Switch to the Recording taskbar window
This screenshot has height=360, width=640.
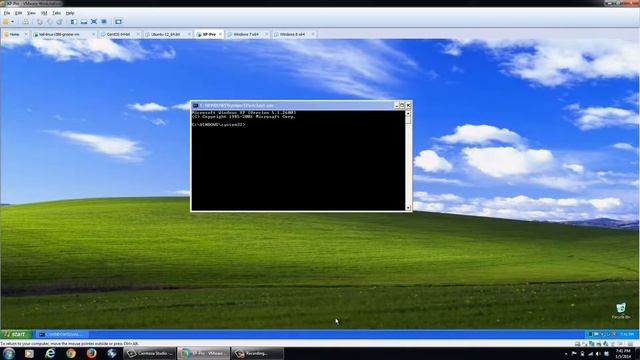pyautogui.click(x=257, y=353)
